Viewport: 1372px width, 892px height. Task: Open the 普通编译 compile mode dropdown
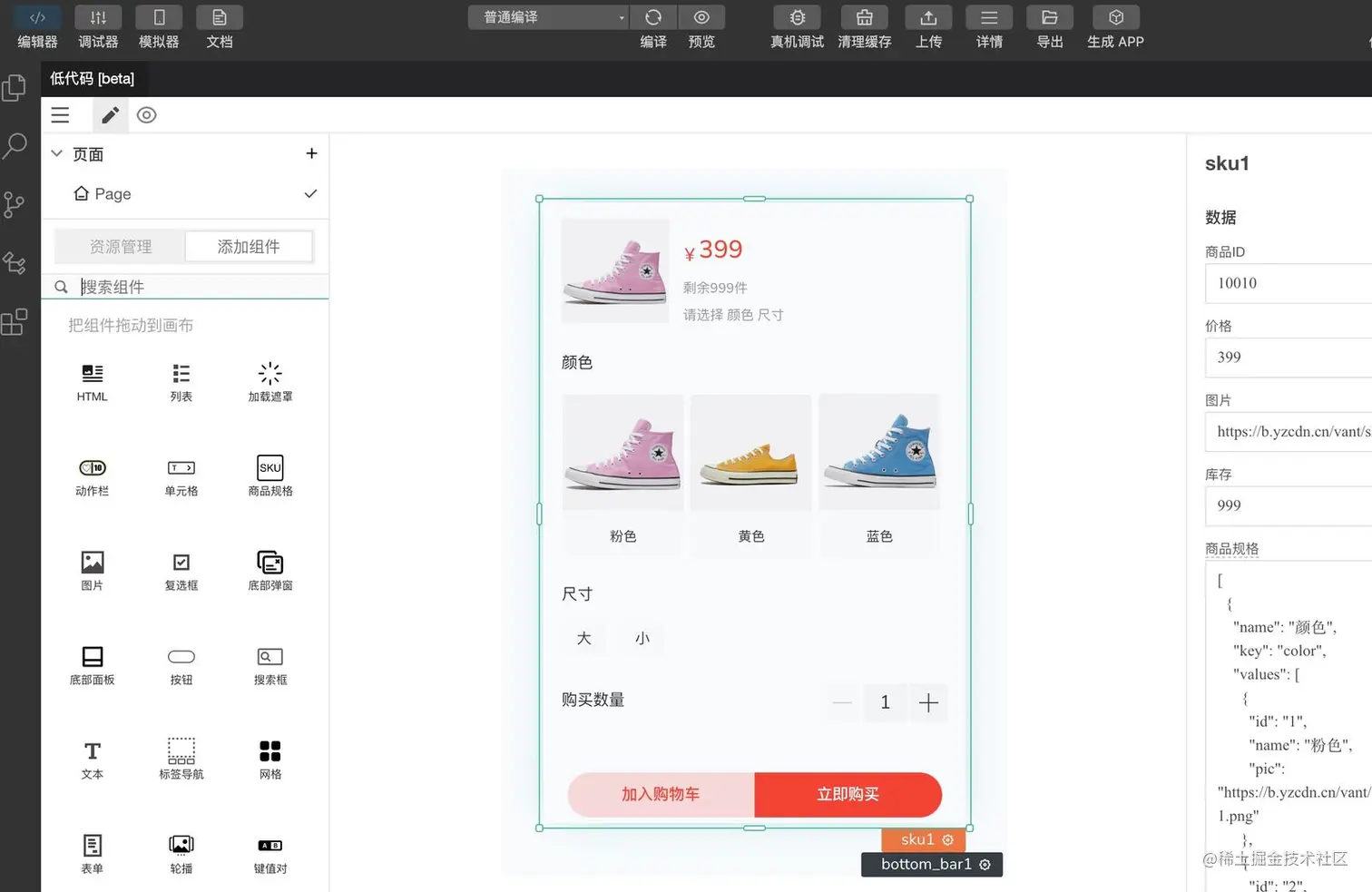(547, 17)
